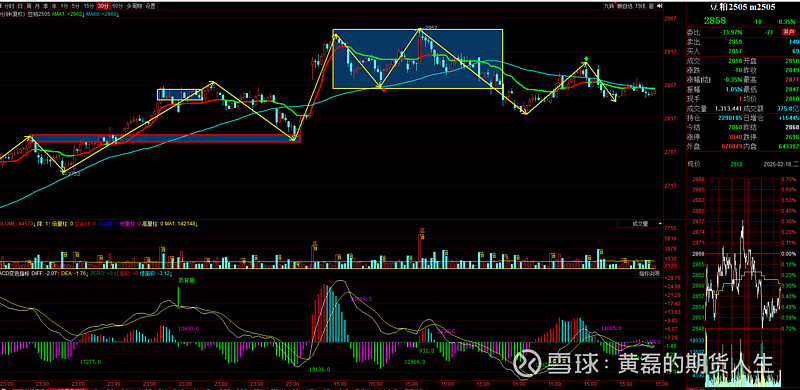
Task: Click the tallest volume bar marker
Action: coord(422,230)
